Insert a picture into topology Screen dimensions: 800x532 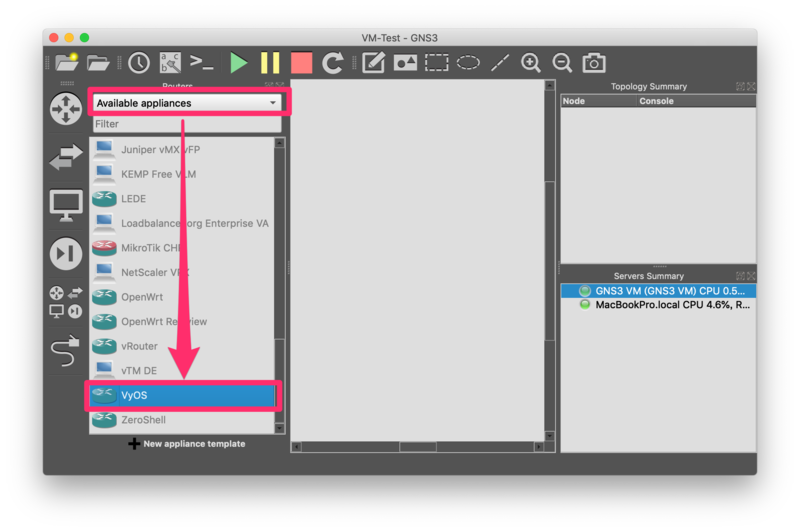click(x=405, y=63)
